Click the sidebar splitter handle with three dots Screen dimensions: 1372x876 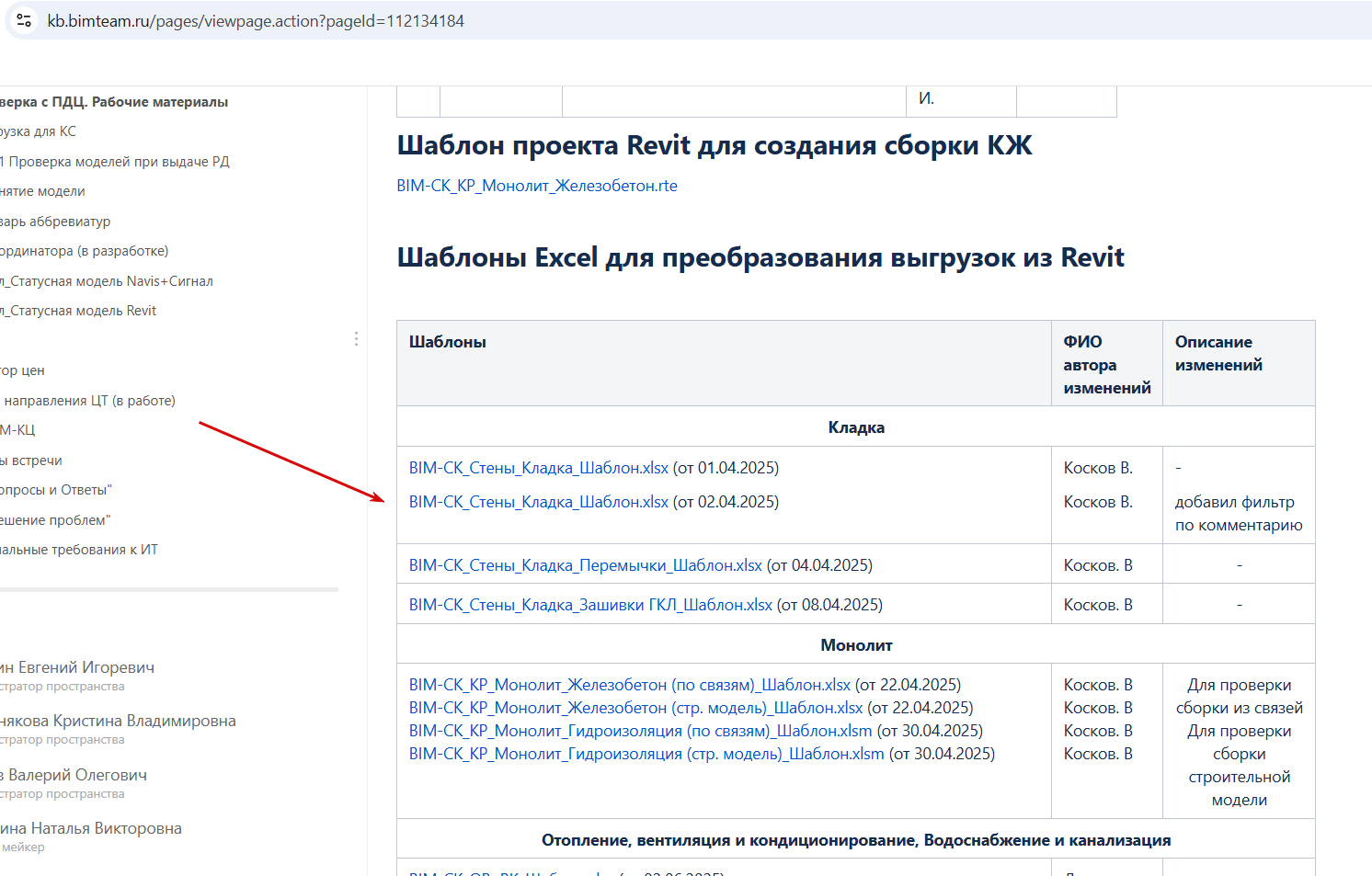pos(356,339)
